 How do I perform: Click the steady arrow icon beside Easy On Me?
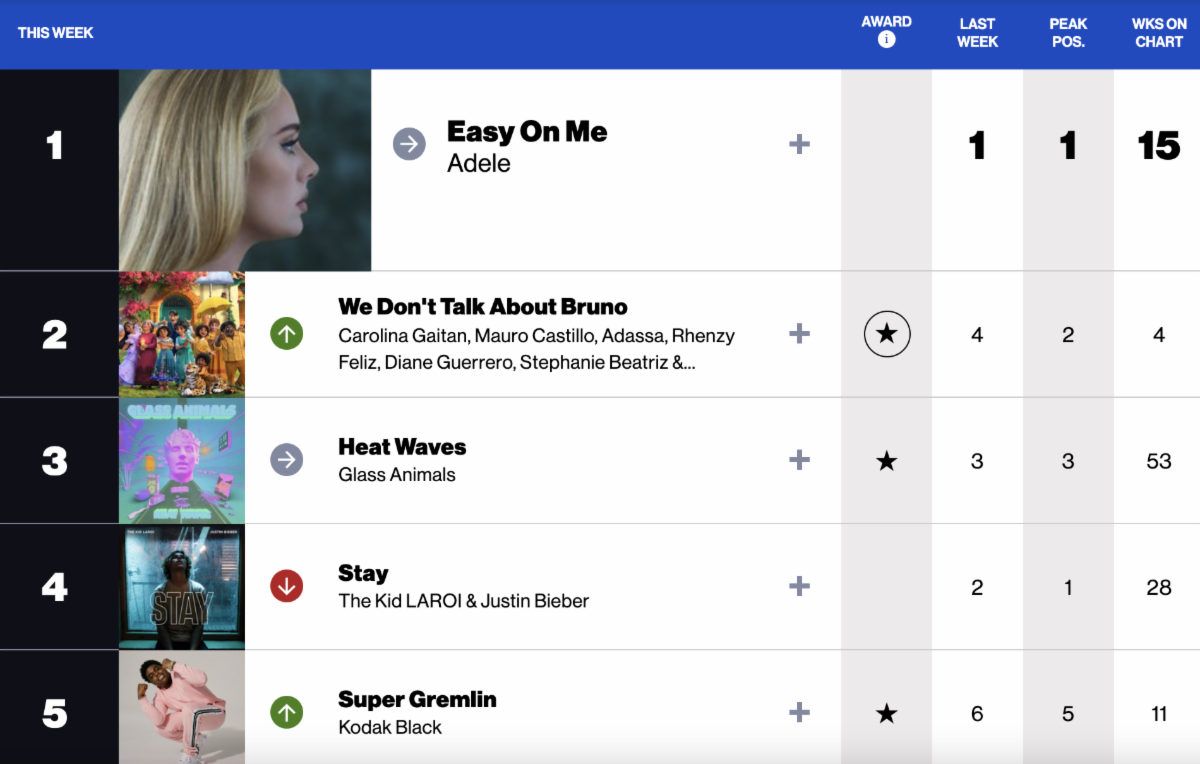tap(409, 145)
